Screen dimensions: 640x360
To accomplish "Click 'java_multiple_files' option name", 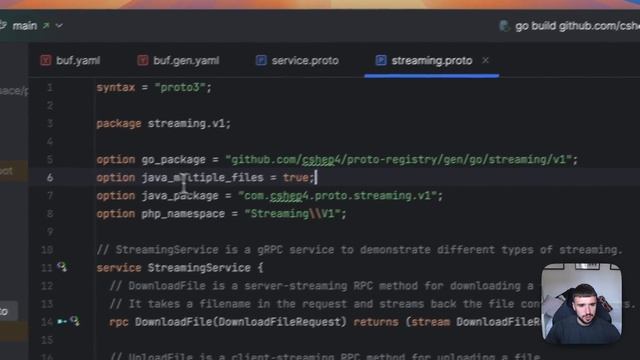I will click(x=202, y=178).
